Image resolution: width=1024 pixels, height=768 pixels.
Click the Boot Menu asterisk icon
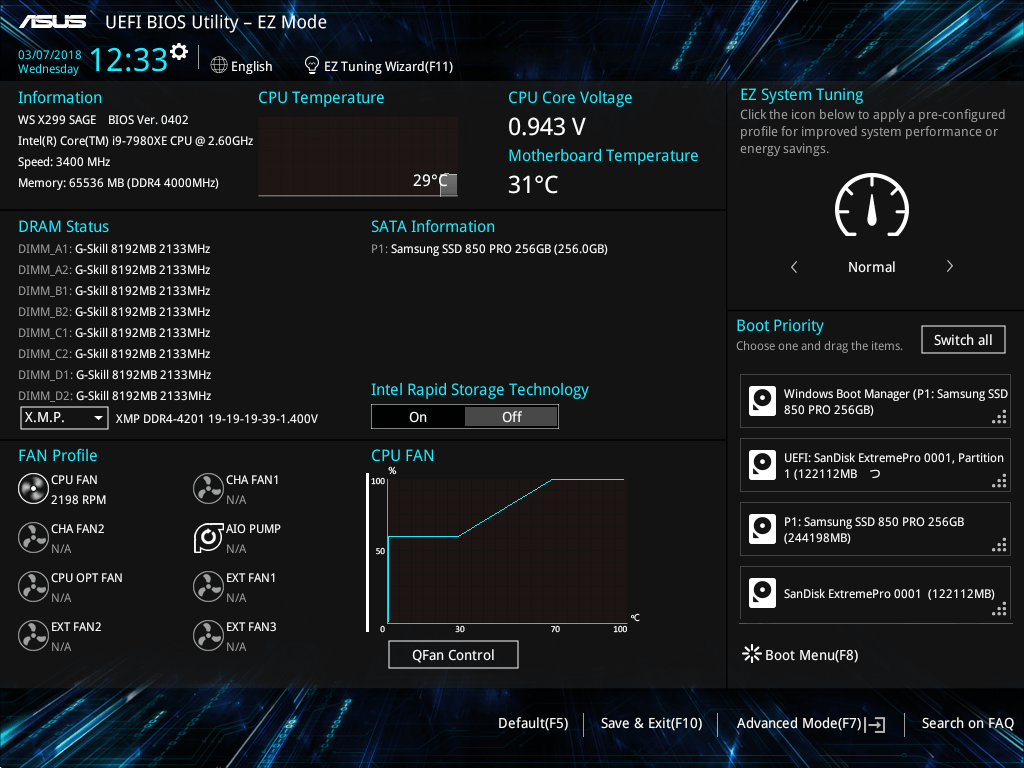click(752, 654)
